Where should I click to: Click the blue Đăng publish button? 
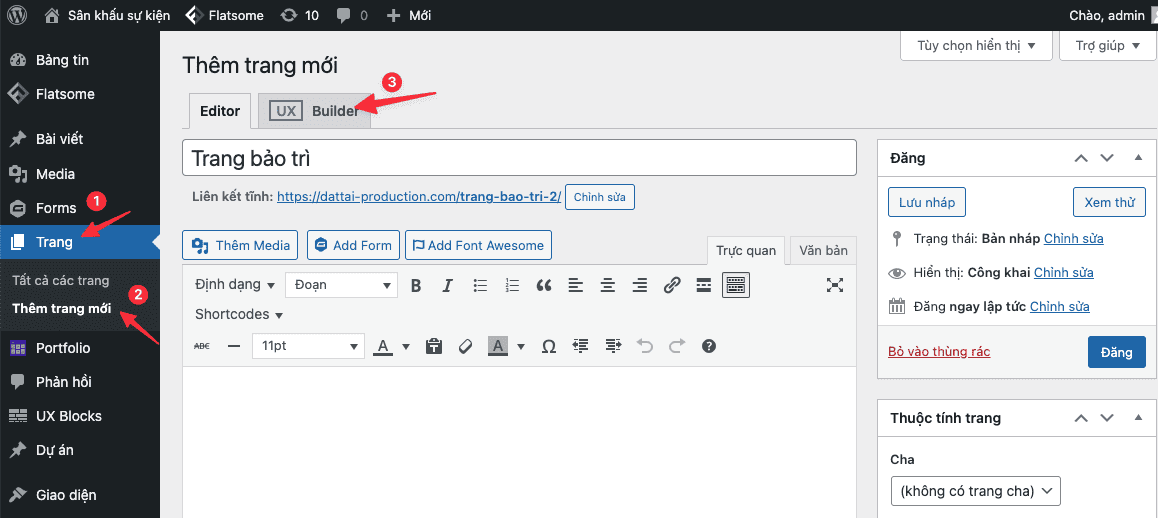1116,352
